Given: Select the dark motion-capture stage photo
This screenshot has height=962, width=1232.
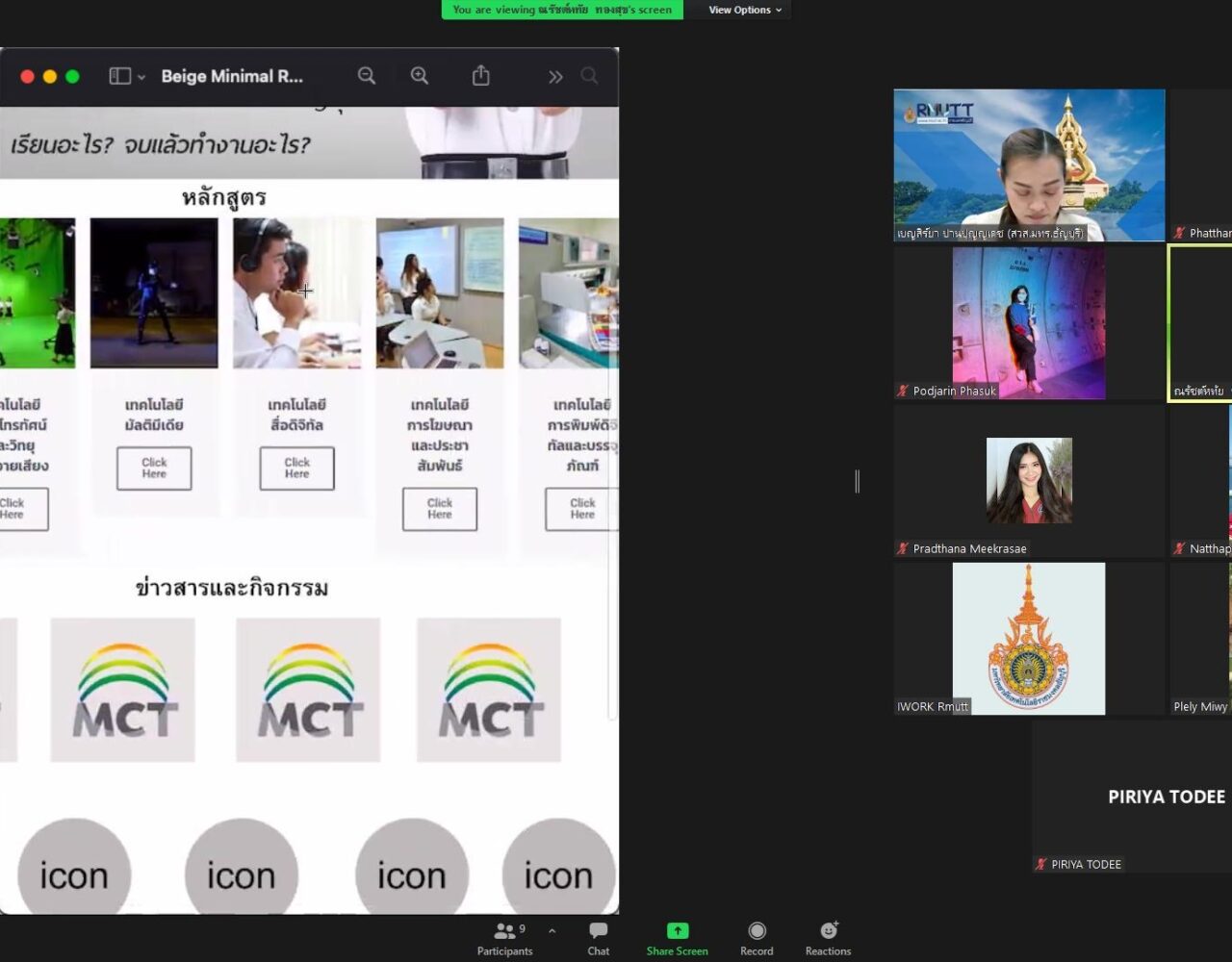Looking at the screenshot, I should (x=154, y=292).
